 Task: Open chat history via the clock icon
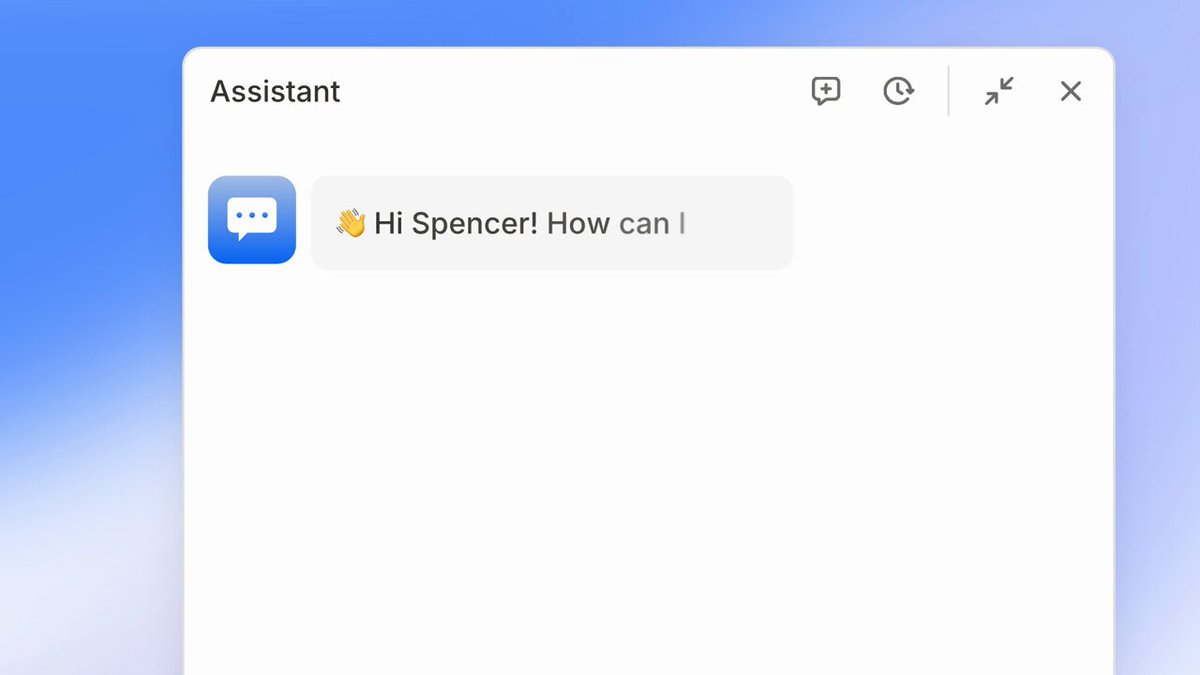(x=898, y=91)
